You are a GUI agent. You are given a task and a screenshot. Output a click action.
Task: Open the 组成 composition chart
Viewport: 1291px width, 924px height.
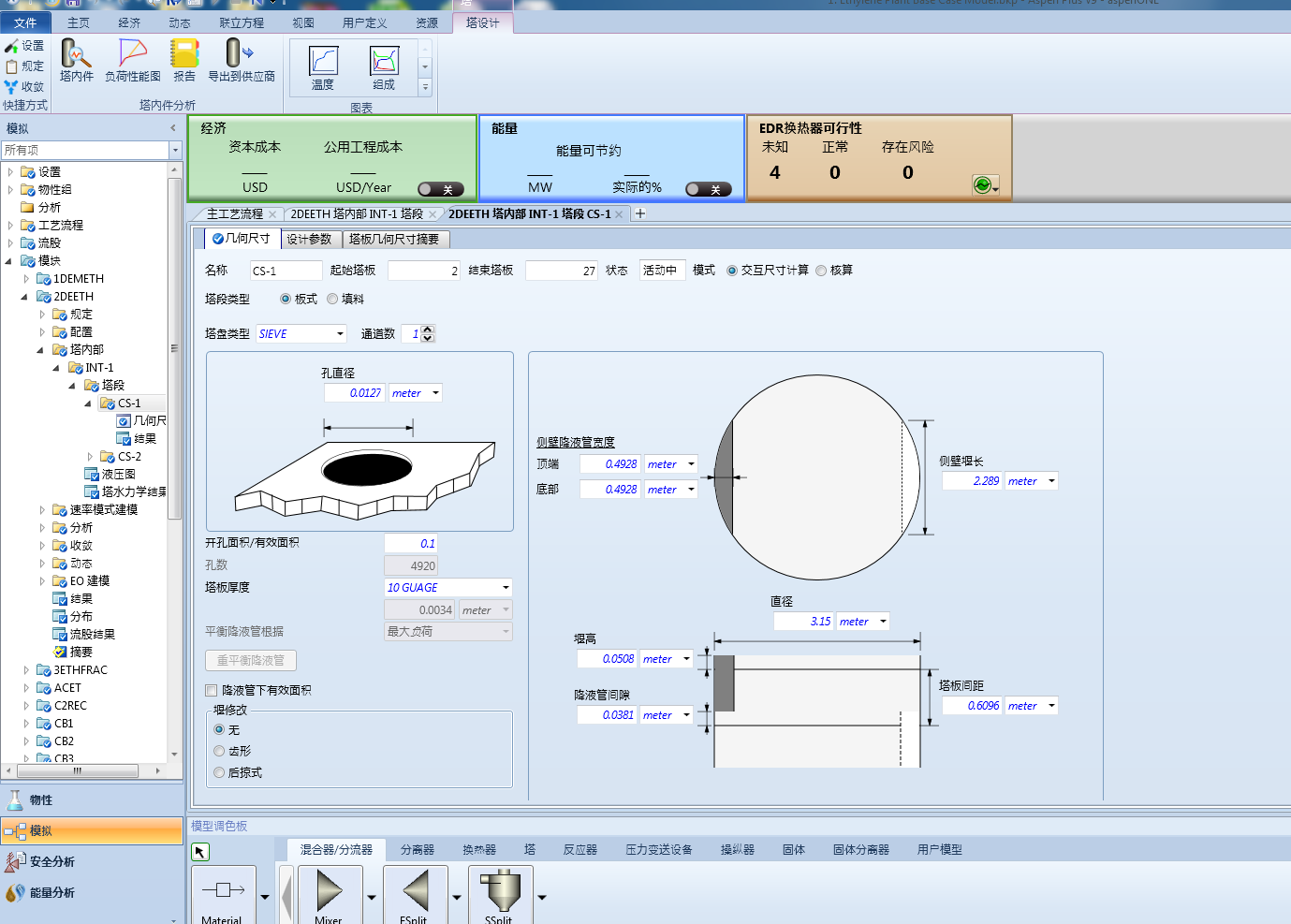(384, 67)
